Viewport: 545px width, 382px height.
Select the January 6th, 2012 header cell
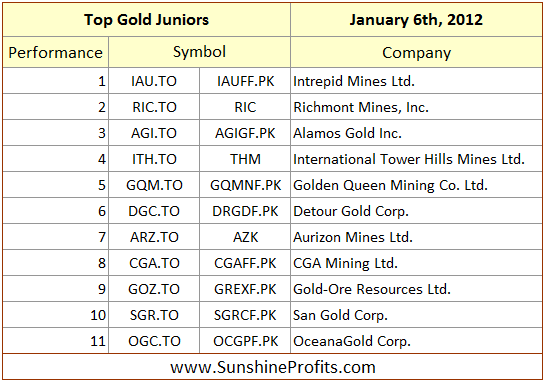pos(416,20)
